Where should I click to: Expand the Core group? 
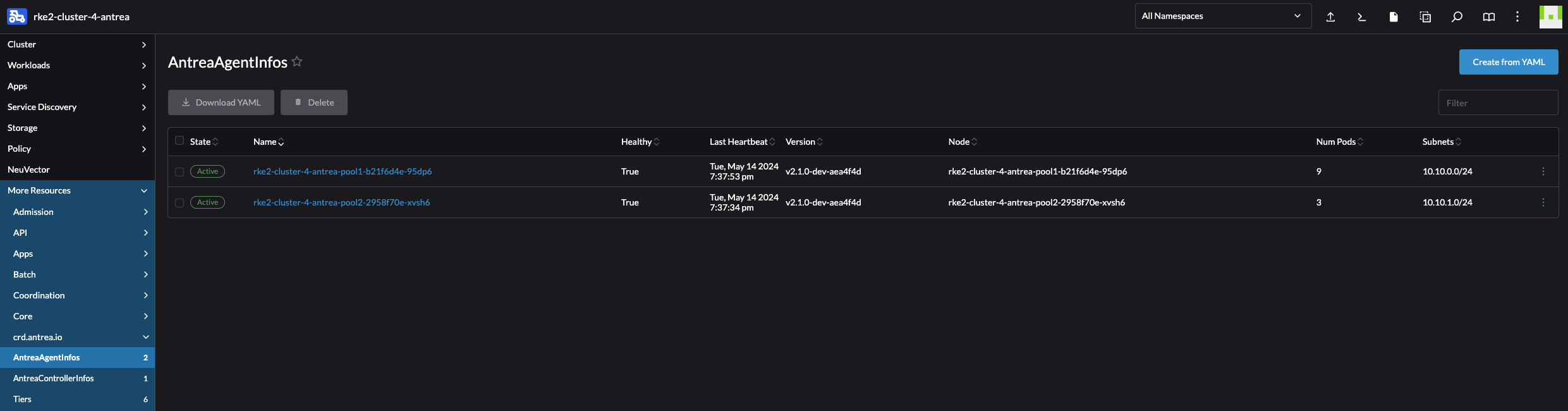point(77,316)
